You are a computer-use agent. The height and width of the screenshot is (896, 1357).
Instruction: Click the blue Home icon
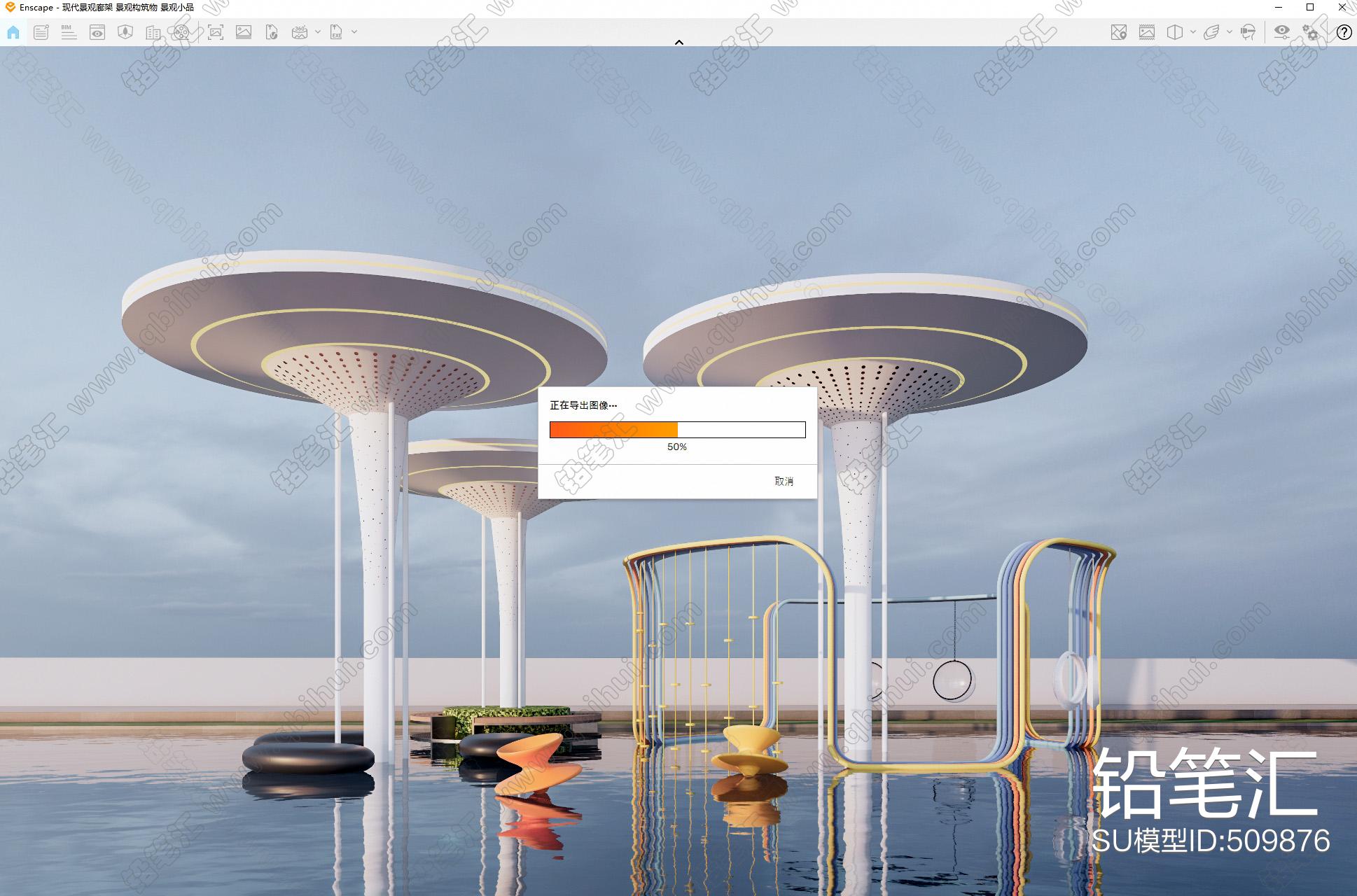click(x=13, y=32)
